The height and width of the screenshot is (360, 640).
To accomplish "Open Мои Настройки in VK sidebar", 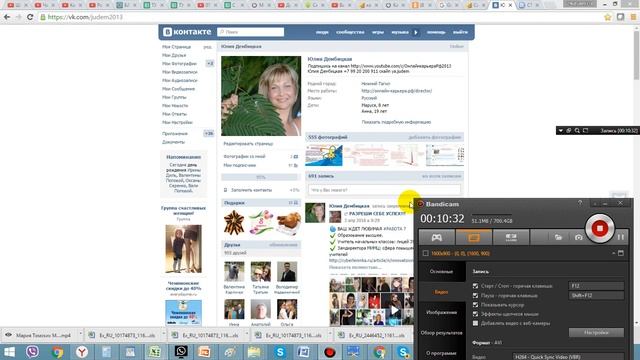I will pyautogui.click(x=177, y=122).
